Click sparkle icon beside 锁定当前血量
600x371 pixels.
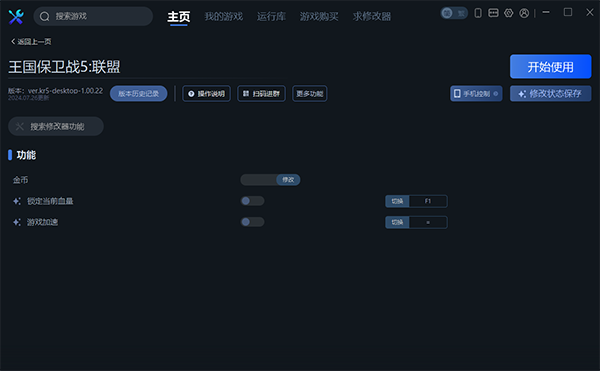pyautogui.click(x=17, y=201)
